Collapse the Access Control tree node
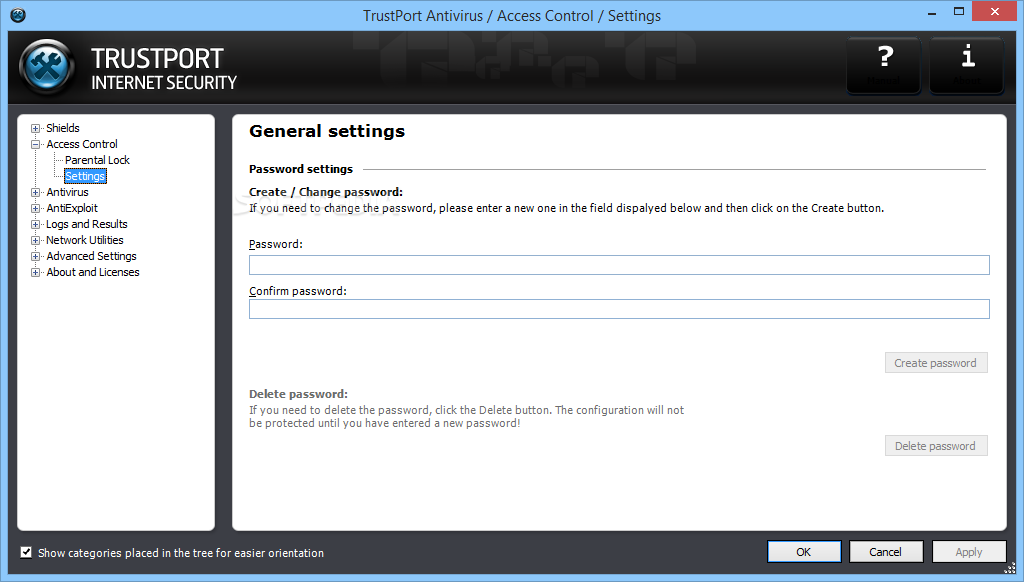Viewport: 1024px width, 582px height. click(35, 144)
